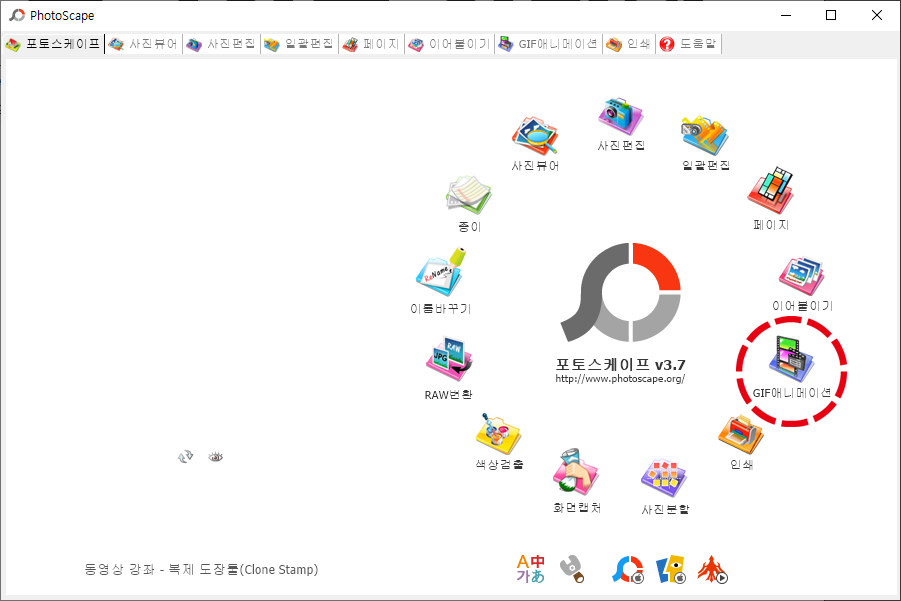Open the 도움말 help tab
The image size is (901, 601).
tap(688, 44)
